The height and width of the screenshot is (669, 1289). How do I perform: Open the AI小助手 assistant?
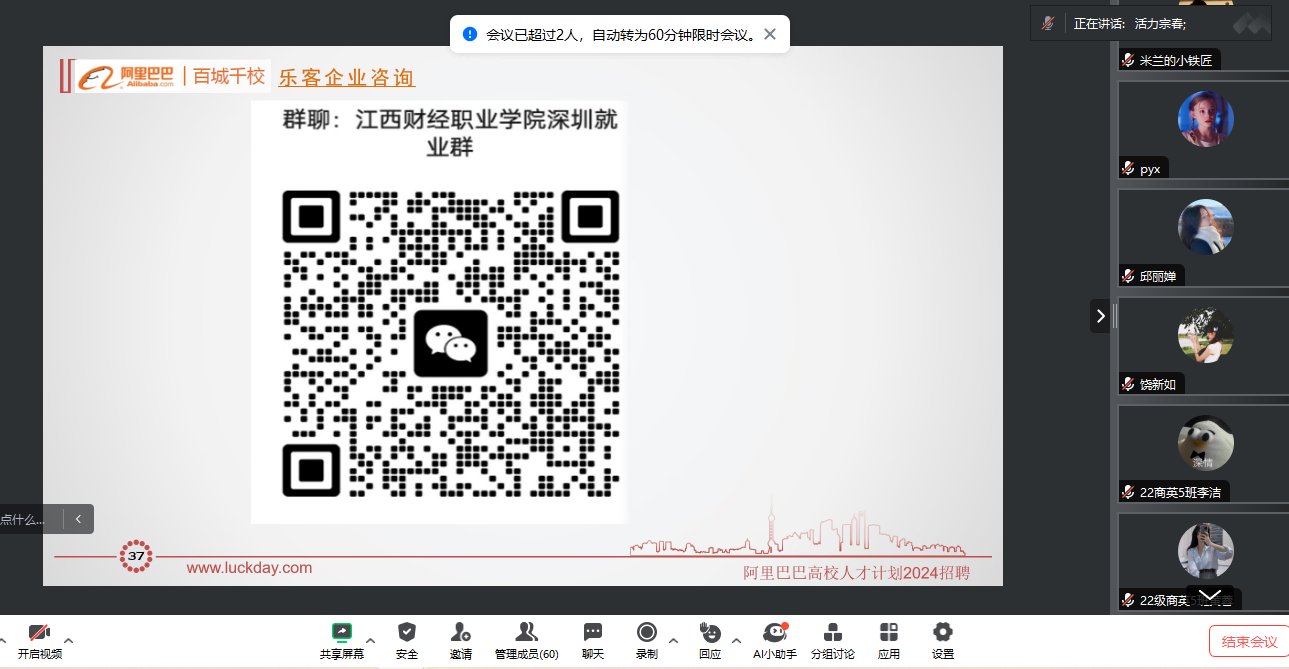pyautogui.click(x=774, y=638)
